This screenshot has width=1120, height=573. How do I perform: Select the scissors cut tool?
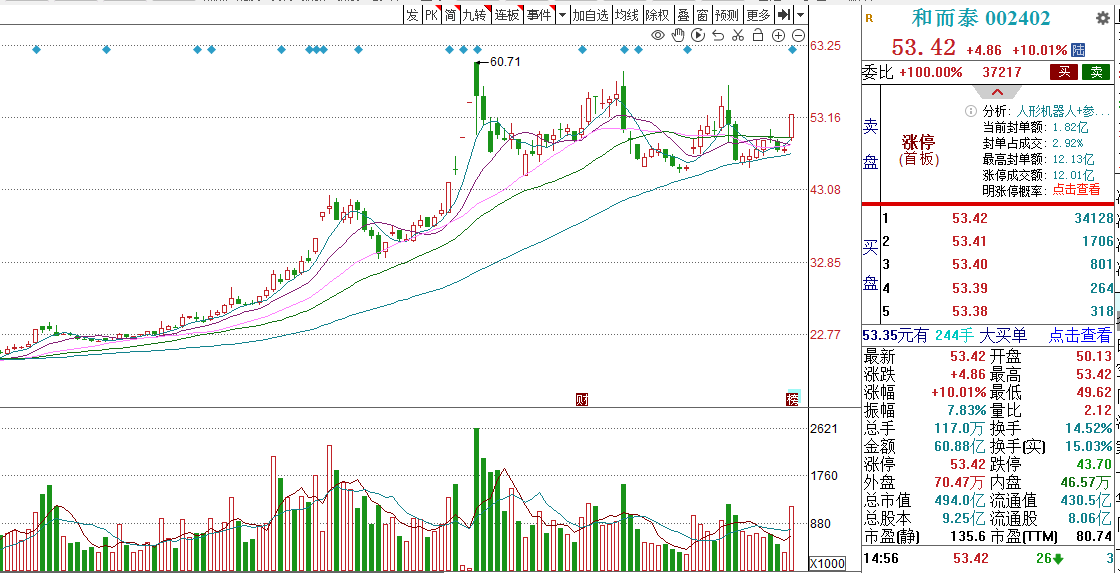click(739, 35)
